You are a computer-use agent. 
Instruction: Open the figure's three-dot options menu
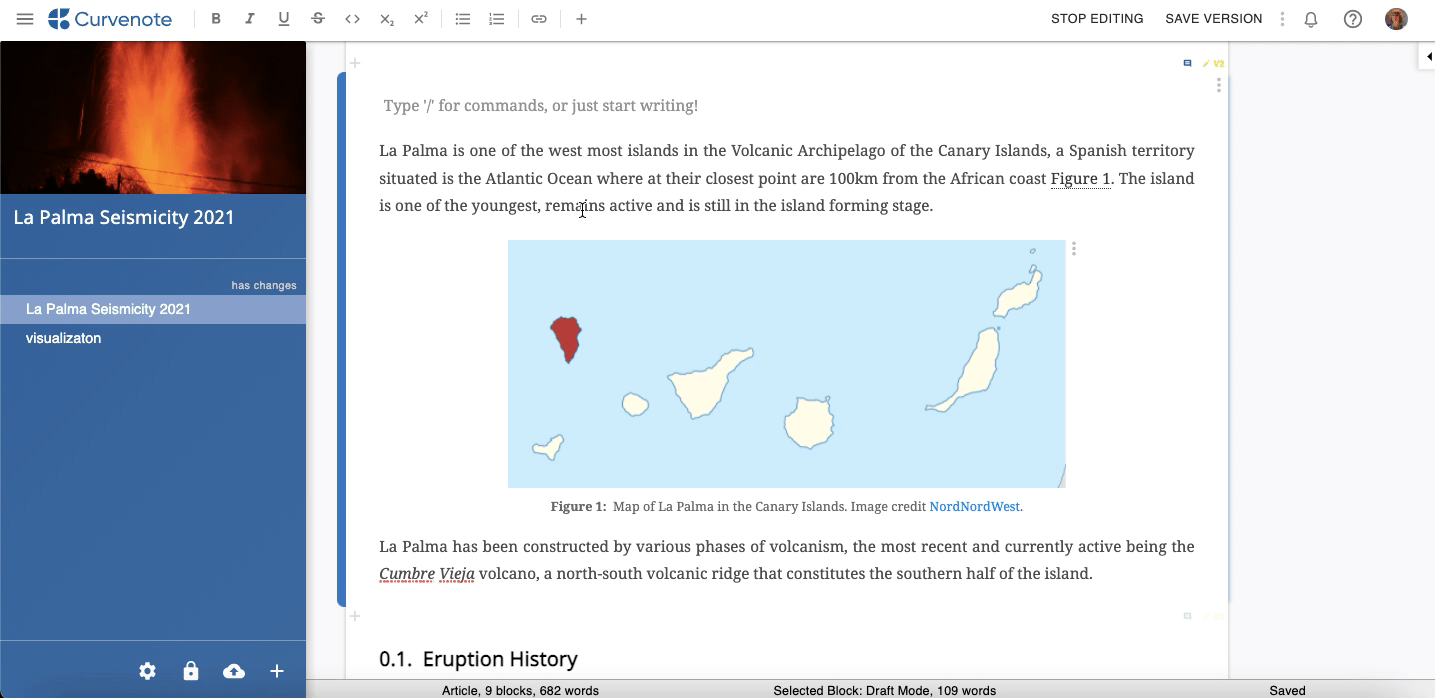click(1073, 248)
